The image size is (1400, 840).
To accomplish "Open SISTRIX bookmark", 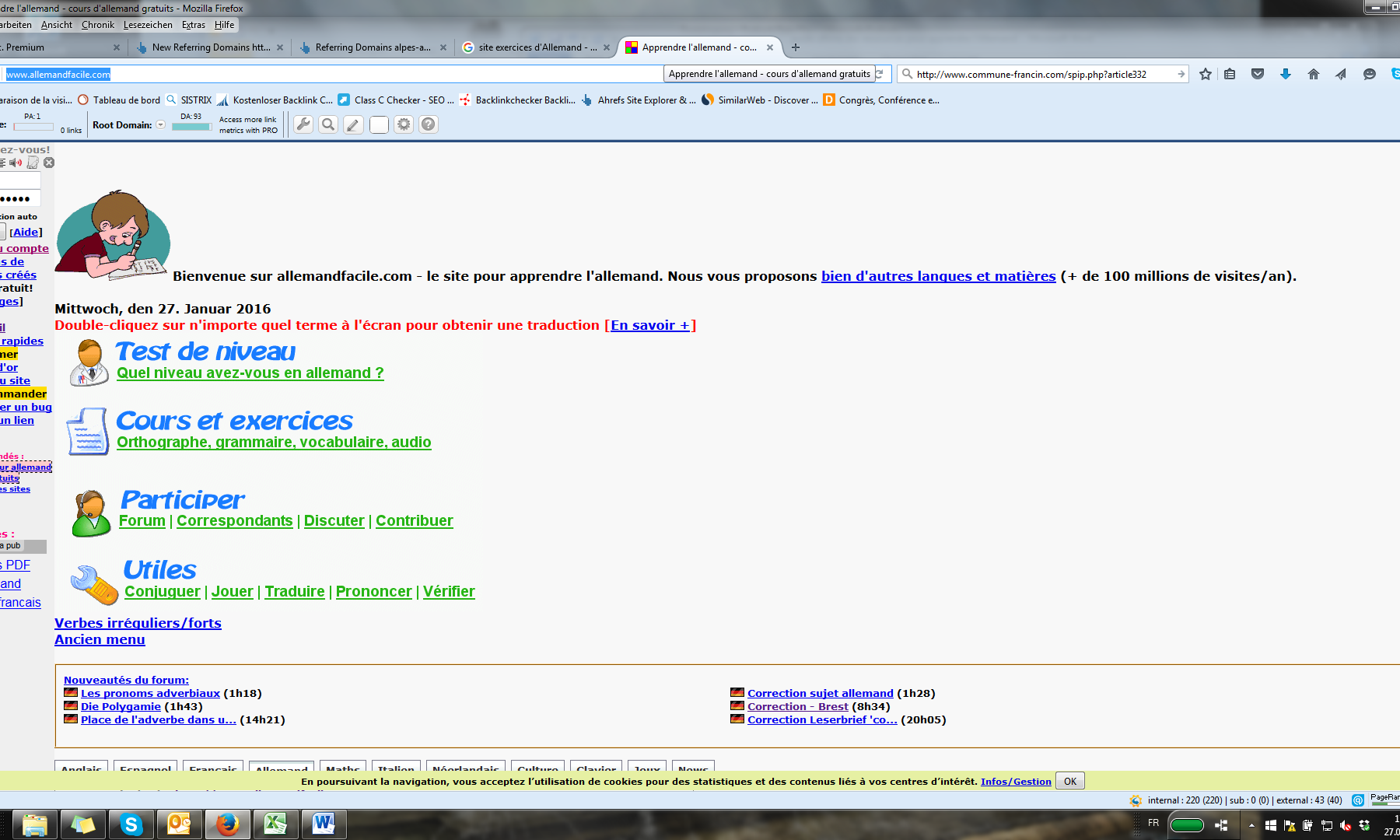I will pos(189,100).
